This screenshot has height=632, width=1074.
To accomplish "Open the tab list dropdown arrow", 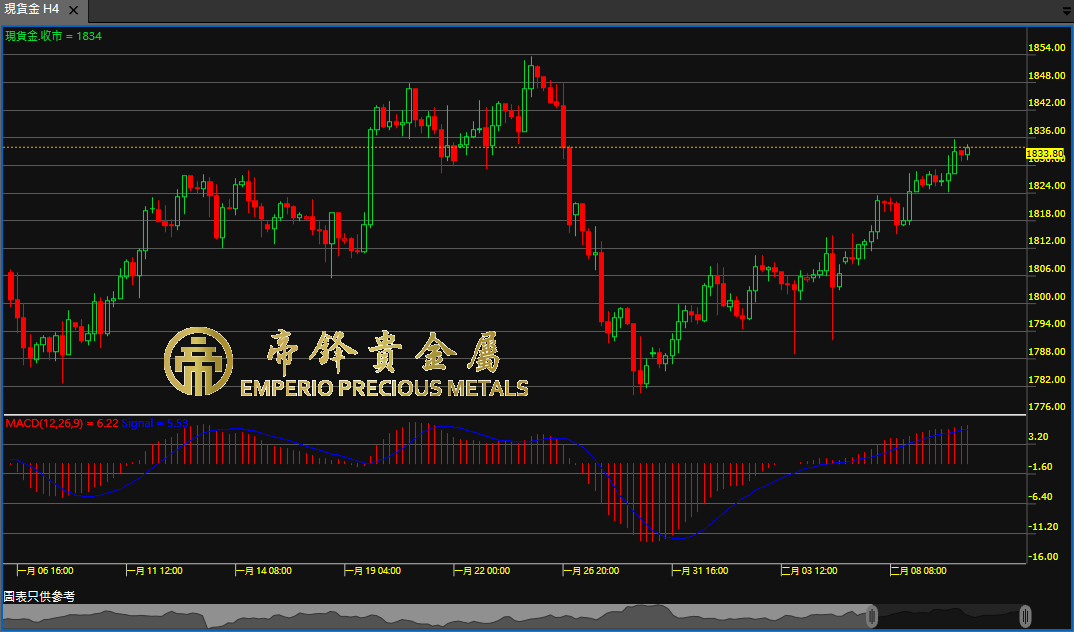I will (x=1066, y=11).
